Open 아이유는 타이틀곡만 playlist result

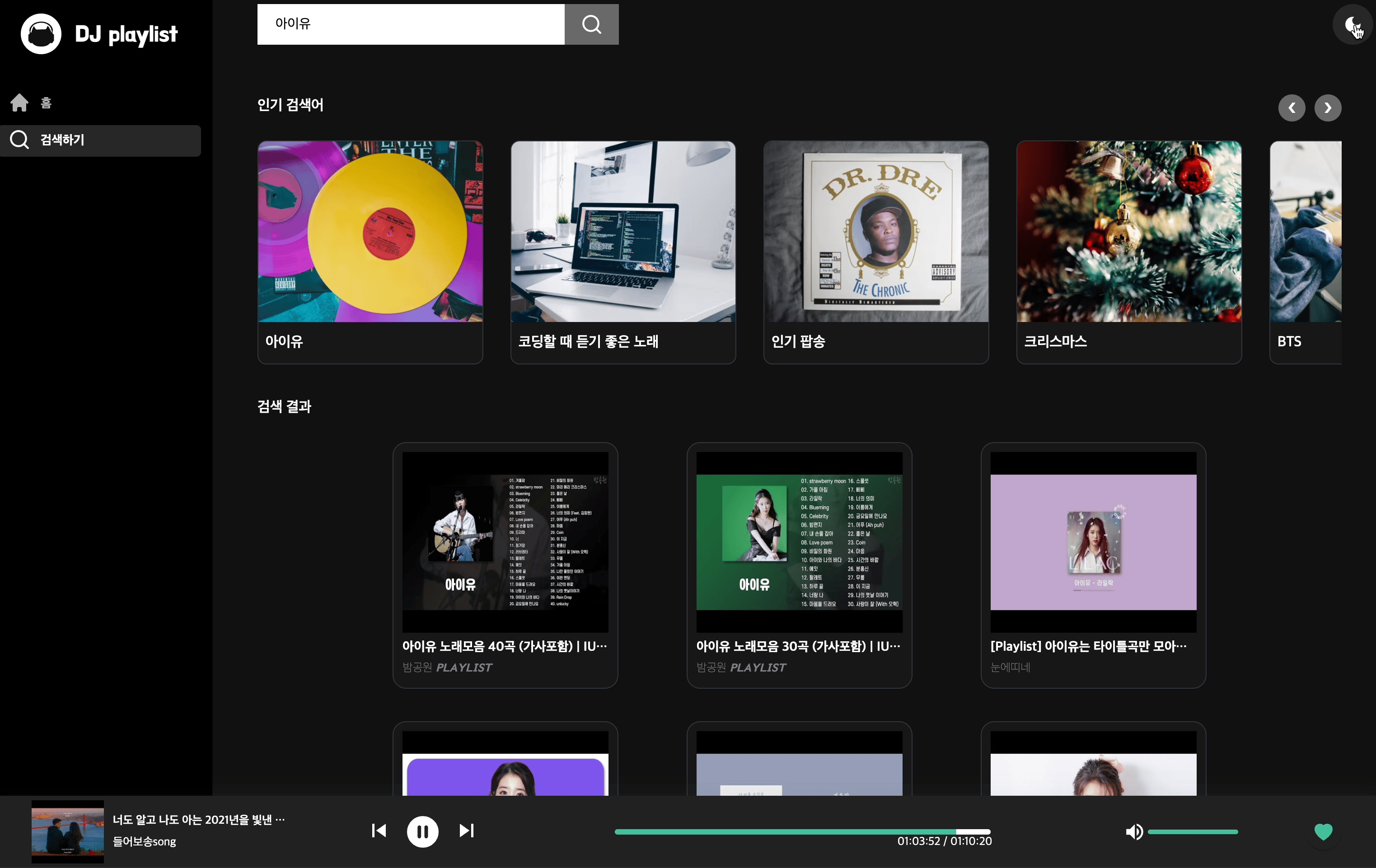1093,565
